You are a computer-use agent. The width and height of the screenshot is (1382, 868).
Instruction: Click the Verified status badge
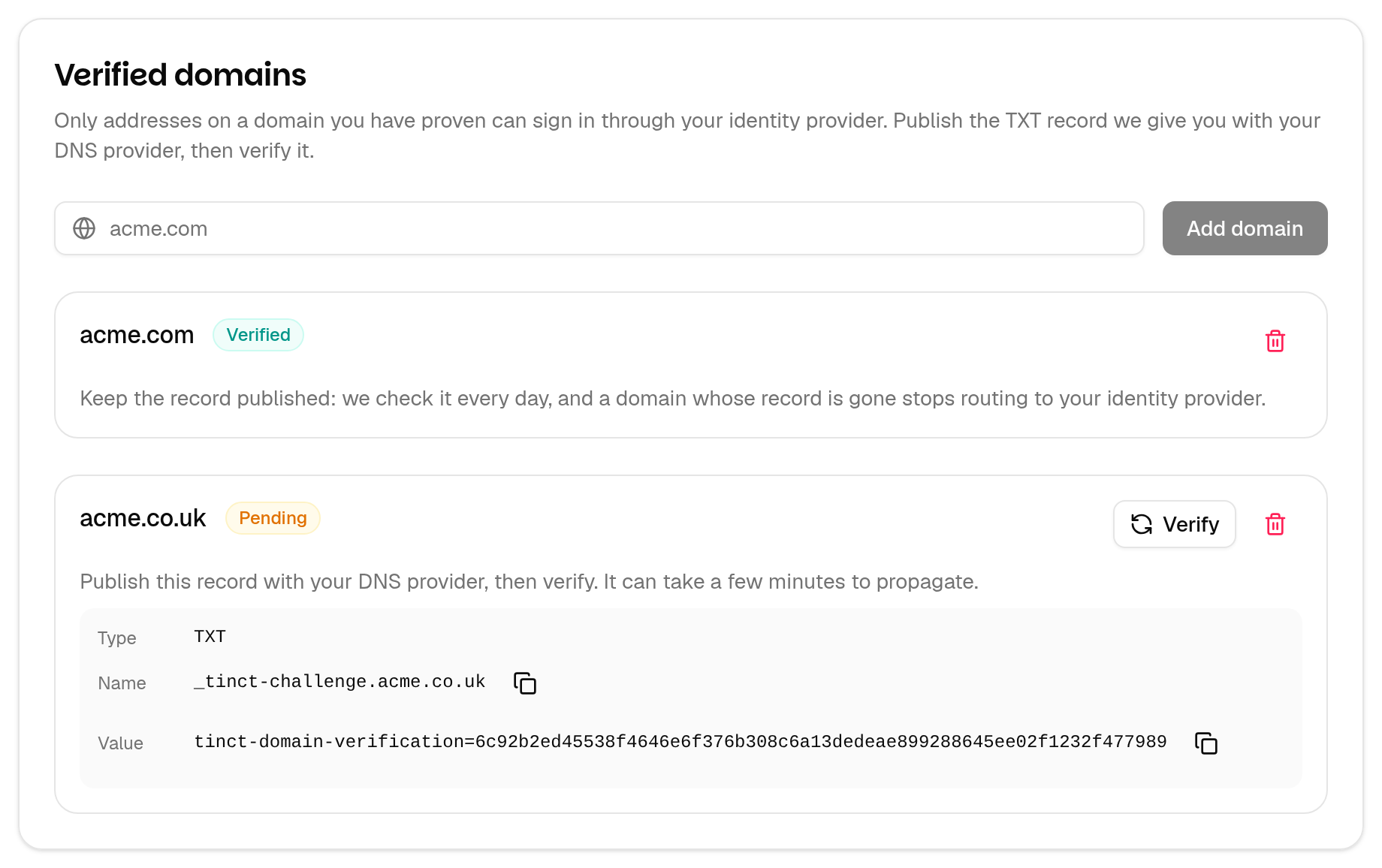258,335
